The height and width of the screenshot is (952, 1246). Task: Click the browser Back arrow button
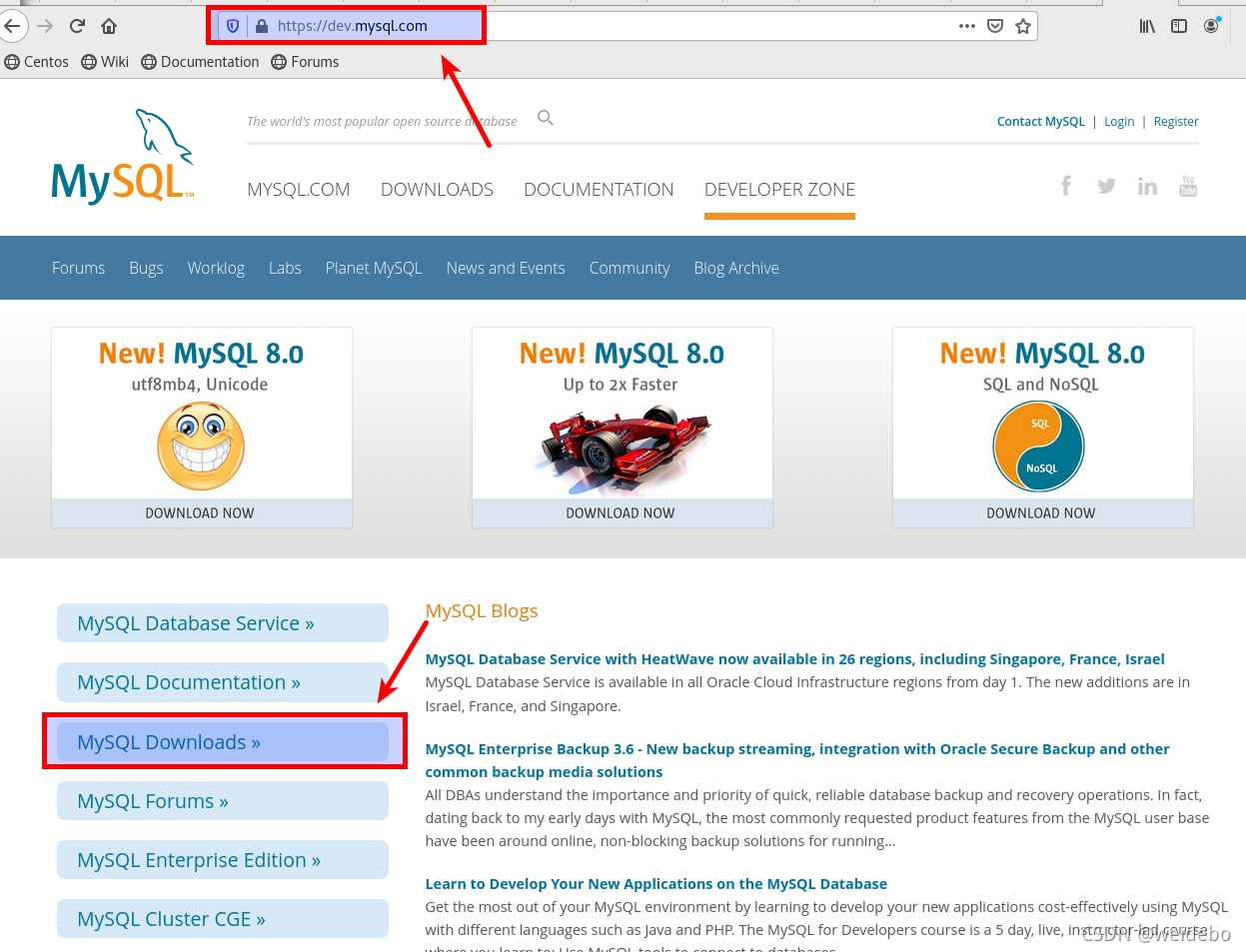(11, 26)
